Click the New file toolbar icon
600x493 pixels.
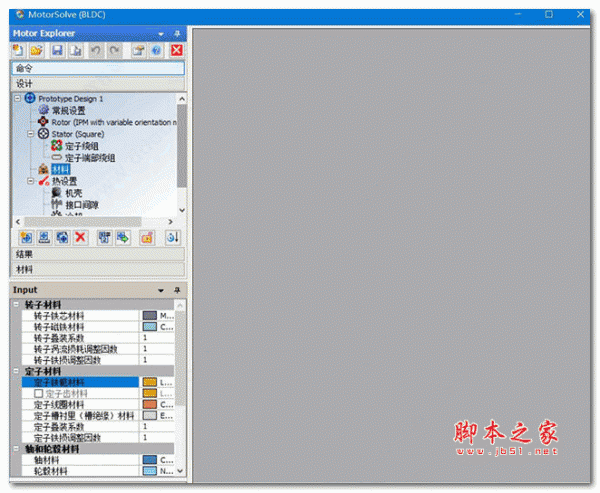18,50
